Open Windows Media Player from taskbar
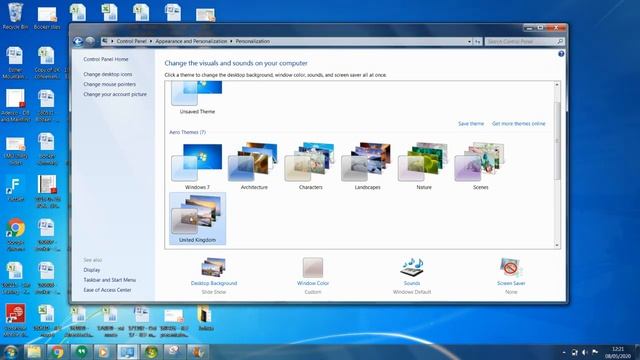Image resolution: width=640 pixels, height=360 pixels. [x=104, y=352]
